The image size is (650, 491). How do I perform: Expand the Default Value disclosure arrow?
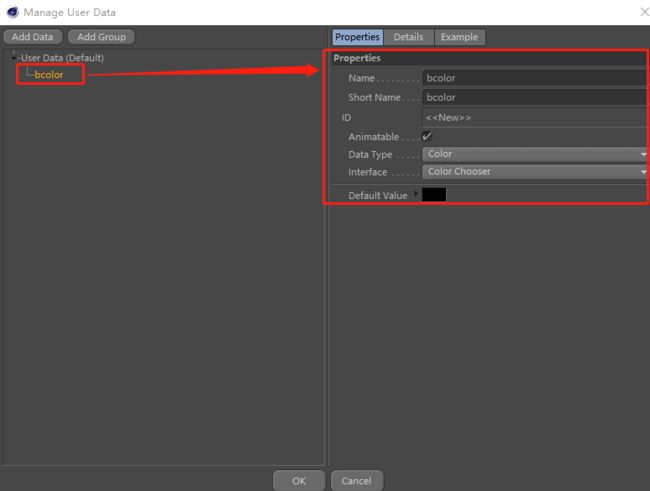pyautogui.click(x=415, y=194)
